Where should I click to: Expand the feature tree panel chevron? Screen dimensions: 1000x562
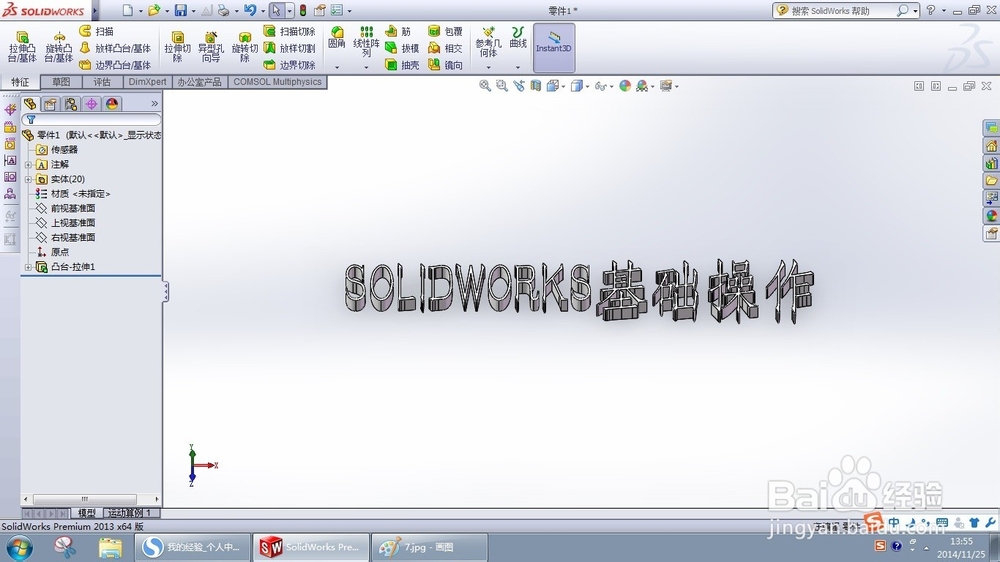154,103
